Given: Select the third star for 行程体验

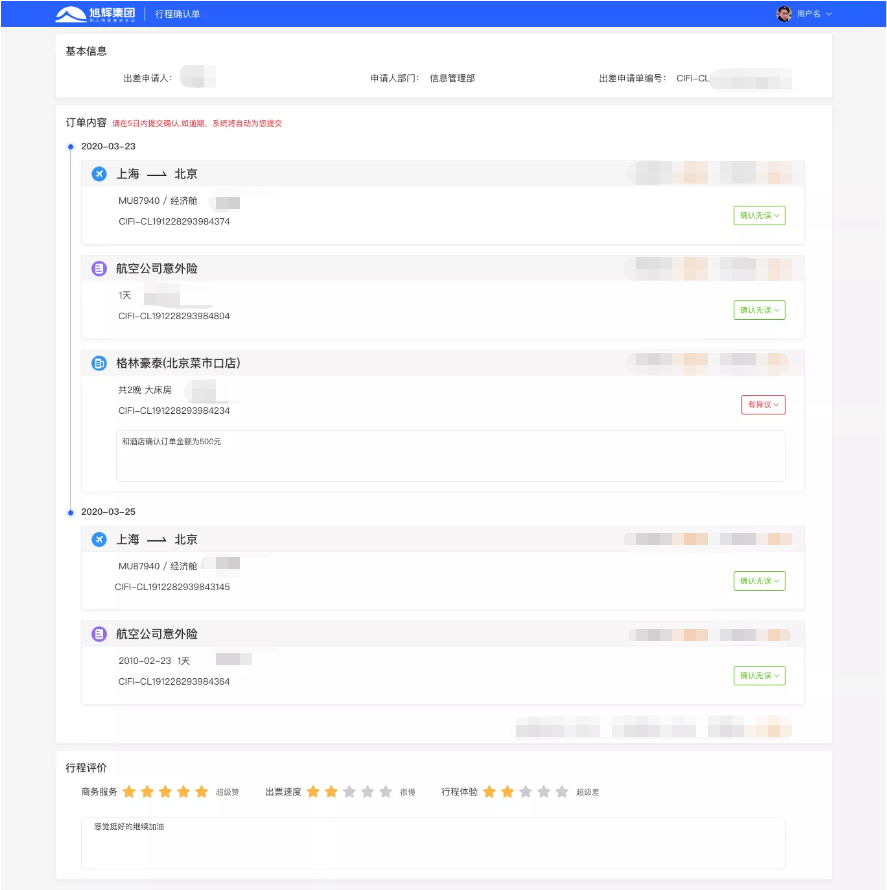Looking at the screenshot, I should [525, 792].
